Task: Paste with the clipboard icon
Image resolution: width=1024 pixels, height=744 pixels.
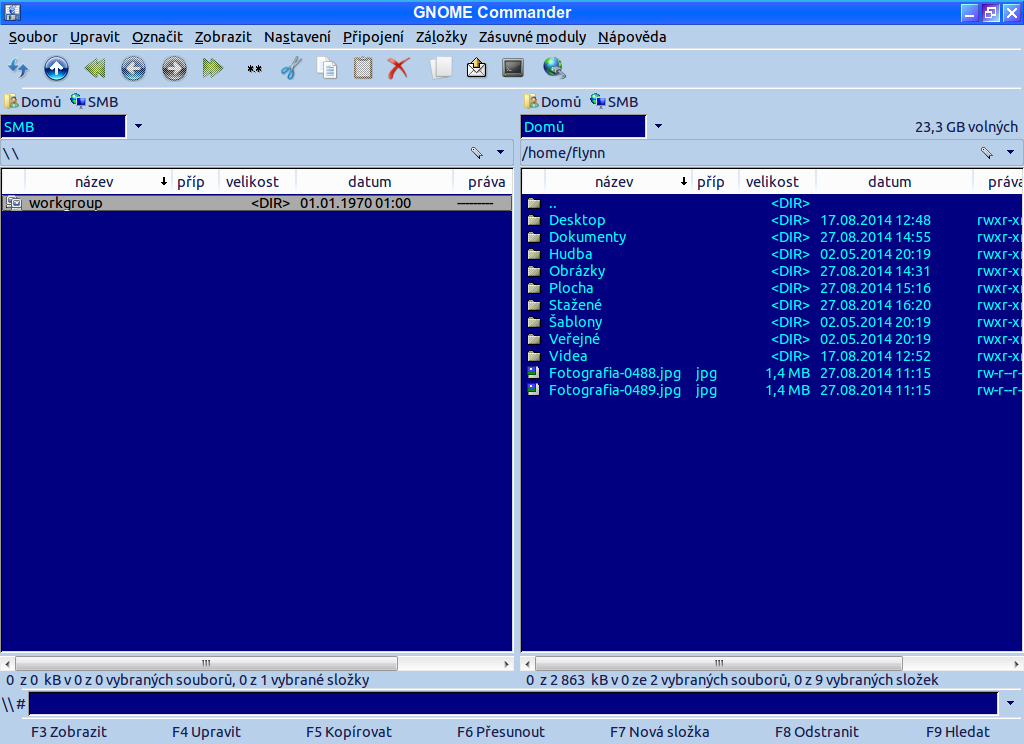Action: [362, 68]
